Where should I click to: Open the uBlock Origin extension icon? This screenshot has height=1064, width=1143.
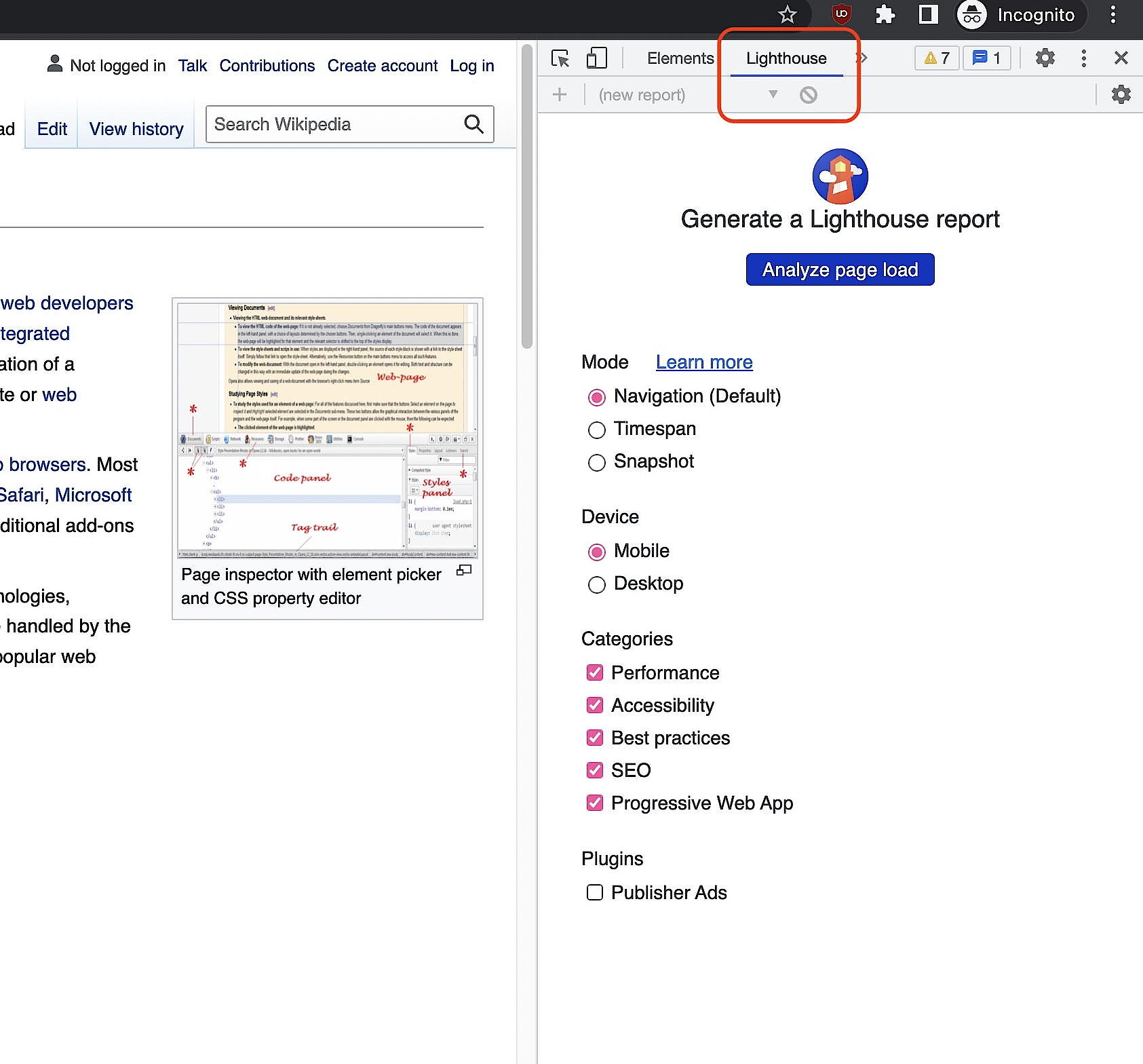(840, 15)
